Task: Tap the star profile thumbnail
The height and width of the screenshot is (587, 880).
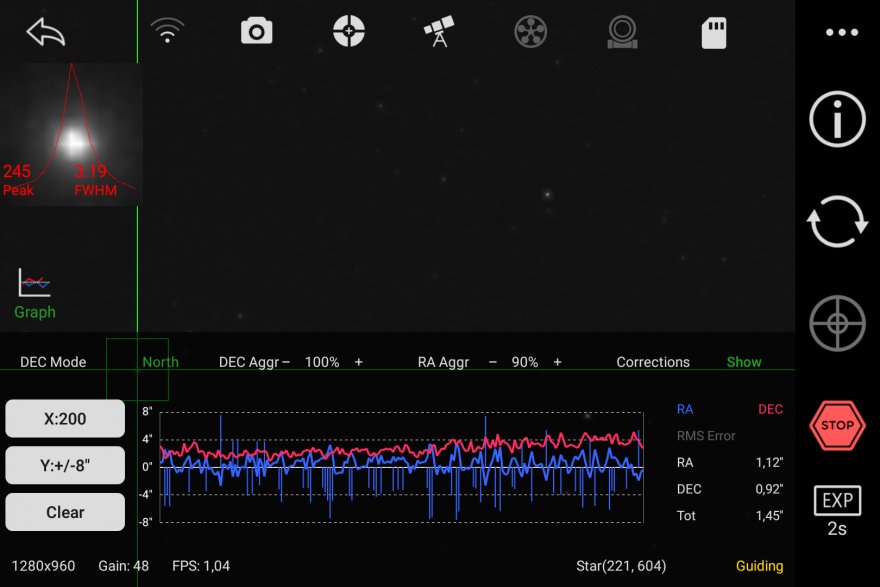Action: click(x=71, y=134)
